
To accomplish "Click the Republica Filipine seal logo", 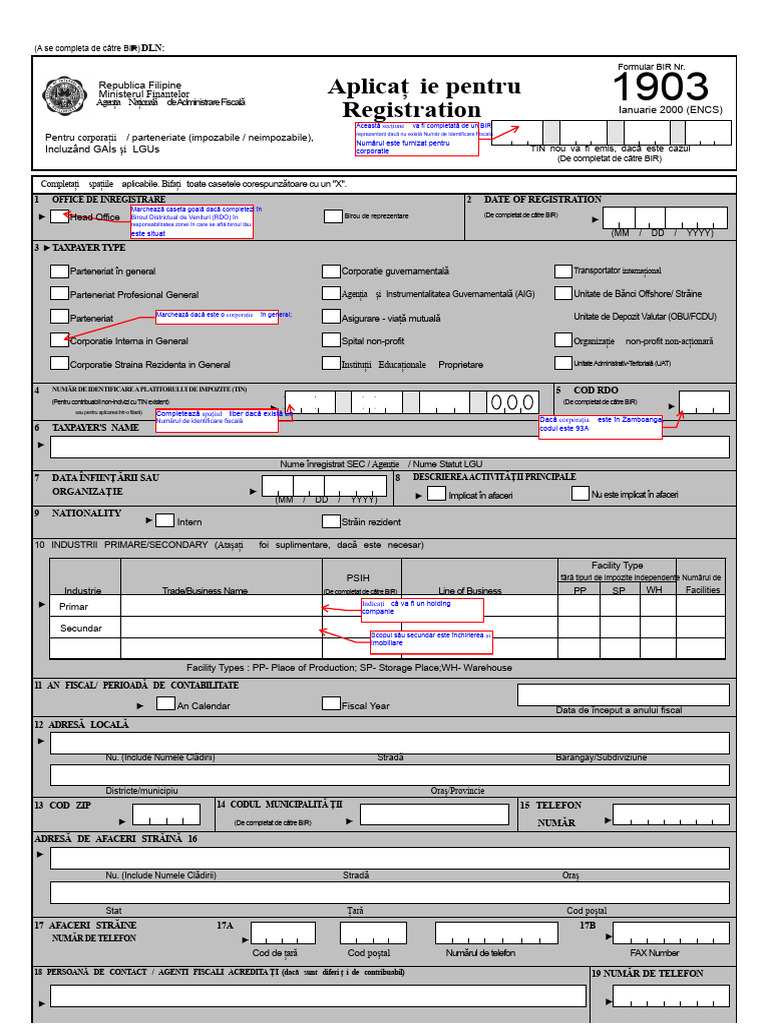I will click(x=65, y=96).
